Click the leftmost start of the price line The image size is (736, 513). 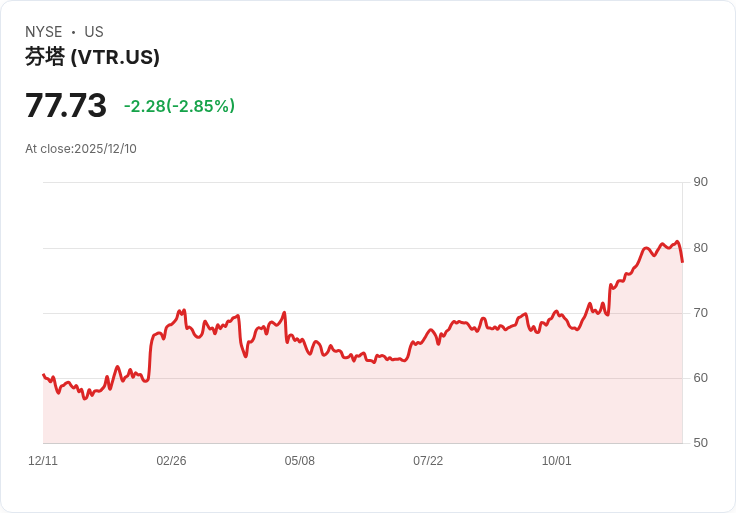point(43,375)
